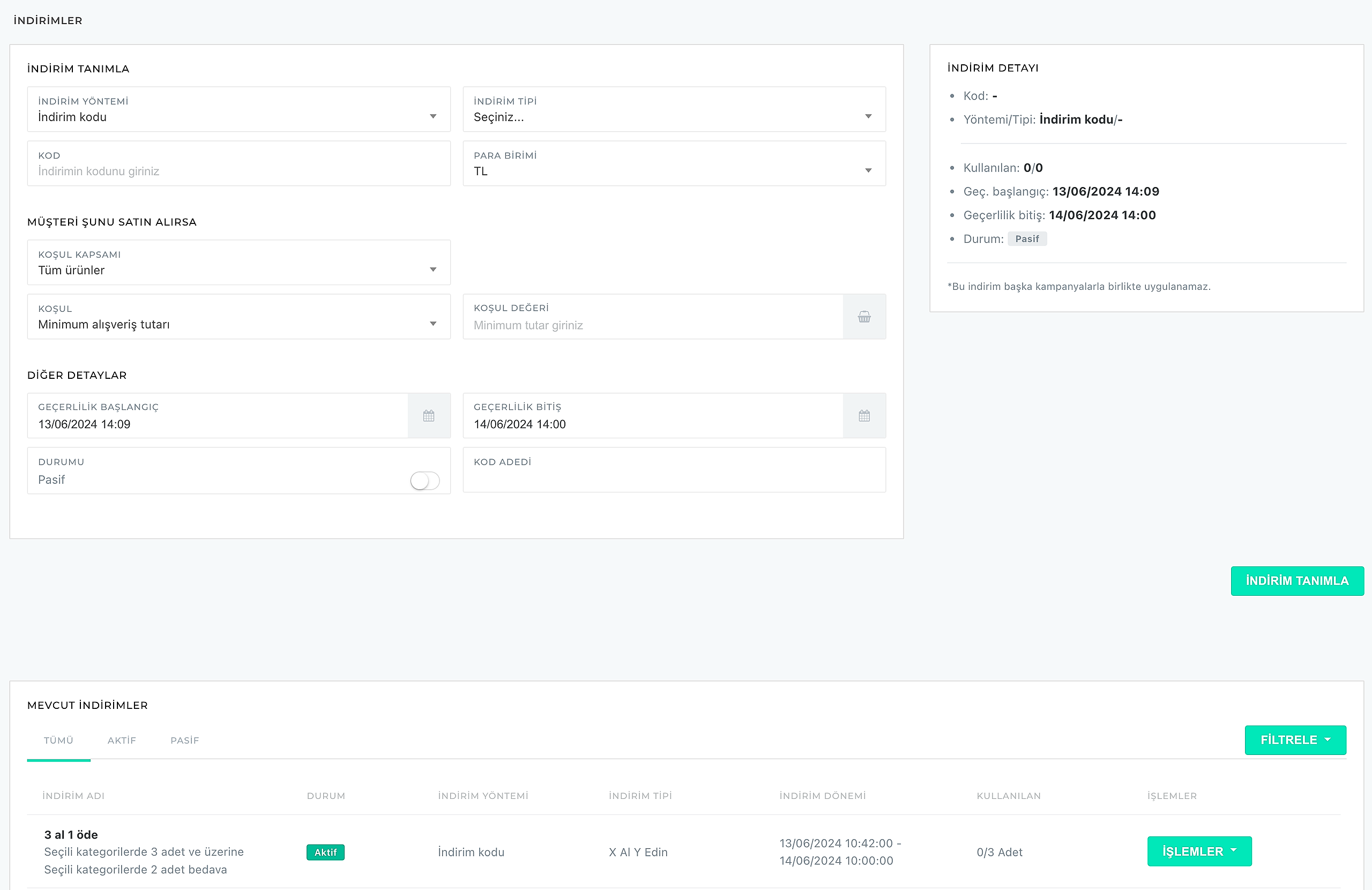The height and width of the screenshot is (890, 1372).
Task: Click the Aktif status badge in the table
Action: point(325,852)
